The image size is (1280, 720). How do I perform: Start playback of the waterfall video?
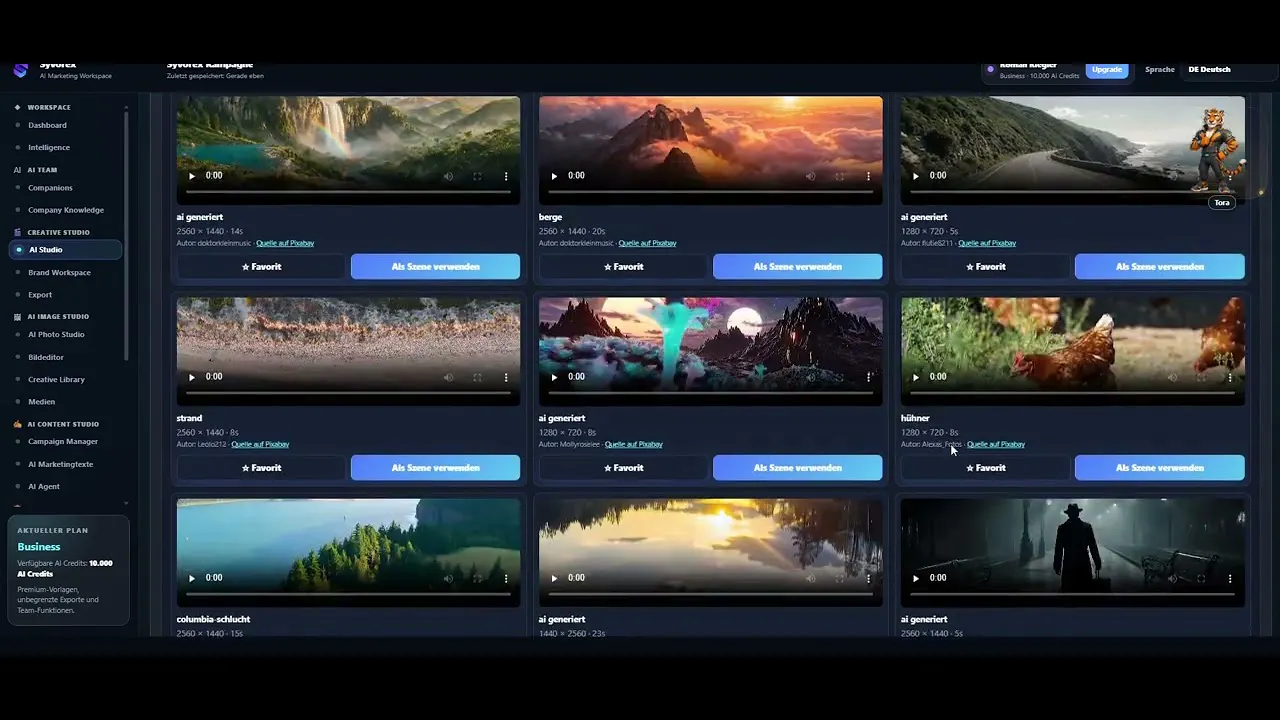(192, 176)
